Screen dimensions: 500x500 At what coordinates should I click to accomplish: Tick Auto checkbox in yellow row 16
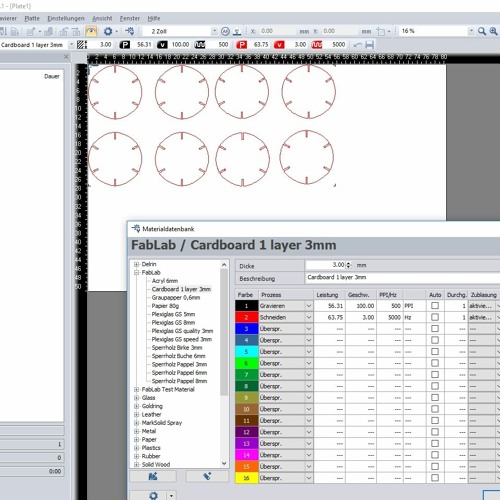(435, 478)
